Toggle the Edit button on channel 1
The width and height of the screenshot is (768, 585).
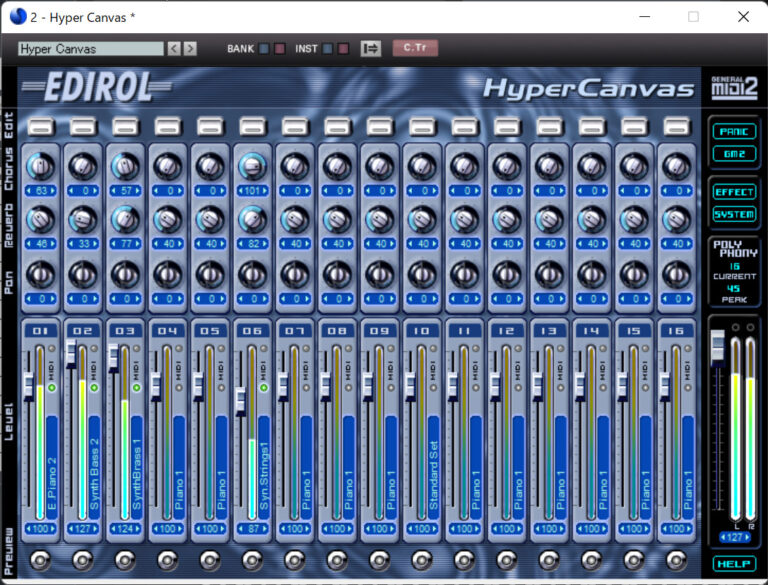point(40,125)
